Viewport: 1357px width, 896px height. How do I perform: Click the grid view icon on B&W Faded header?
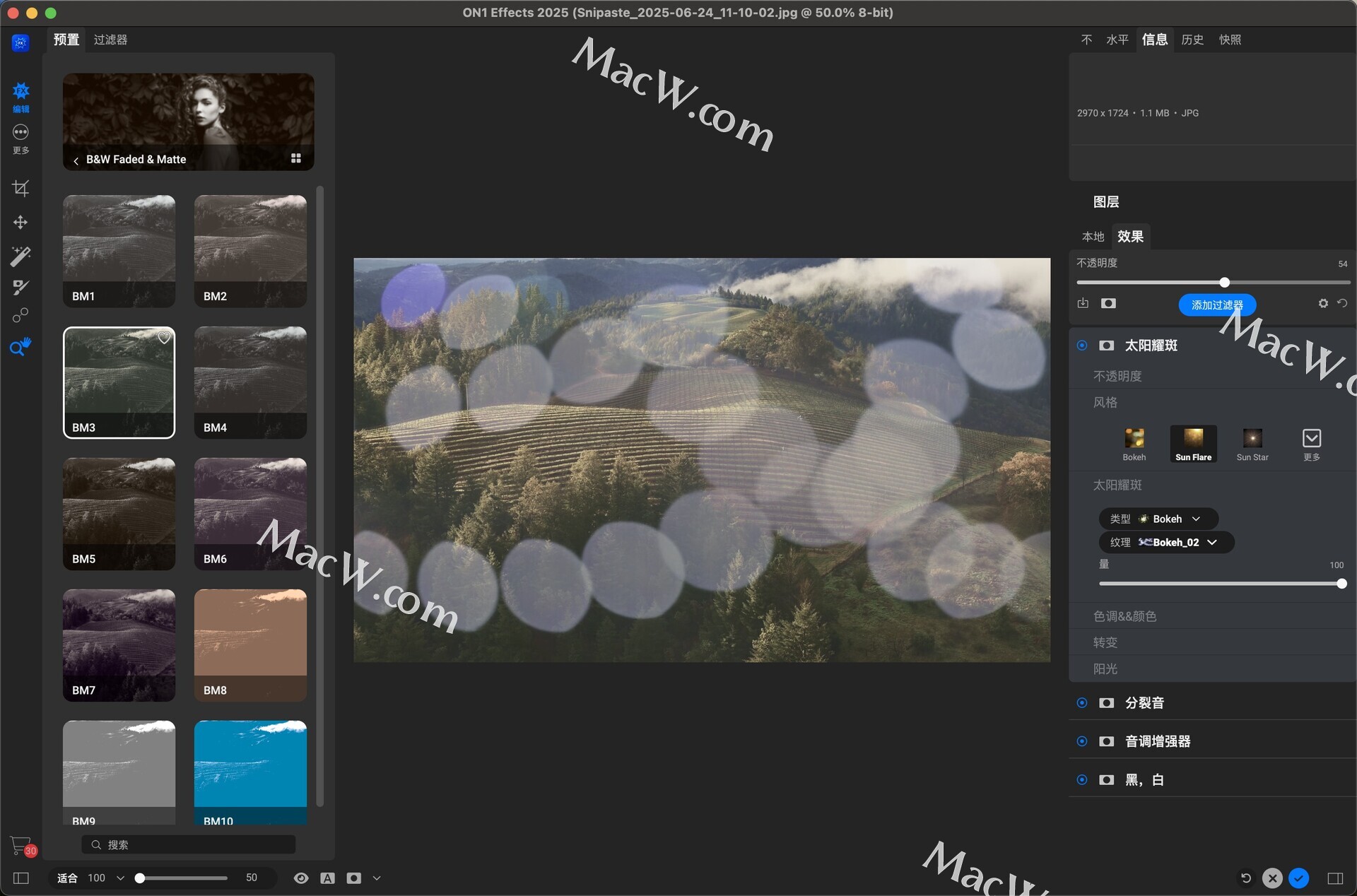pos(296,159)
